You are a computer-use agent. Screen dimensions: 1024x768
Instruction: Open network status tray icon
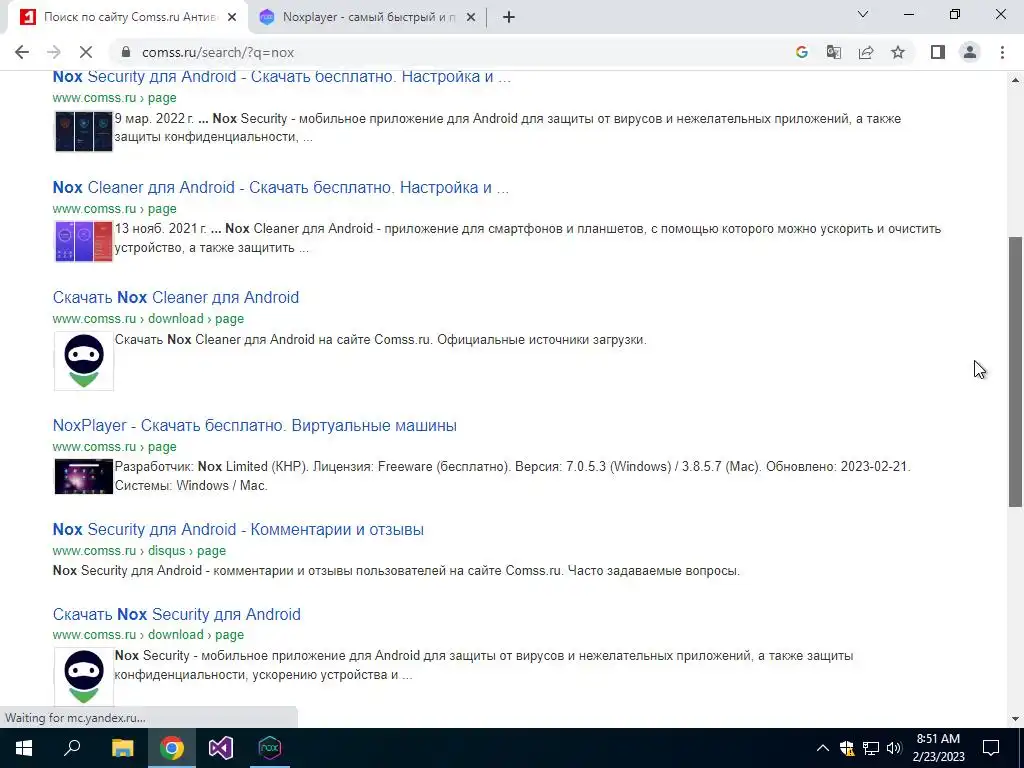[871, 748]
